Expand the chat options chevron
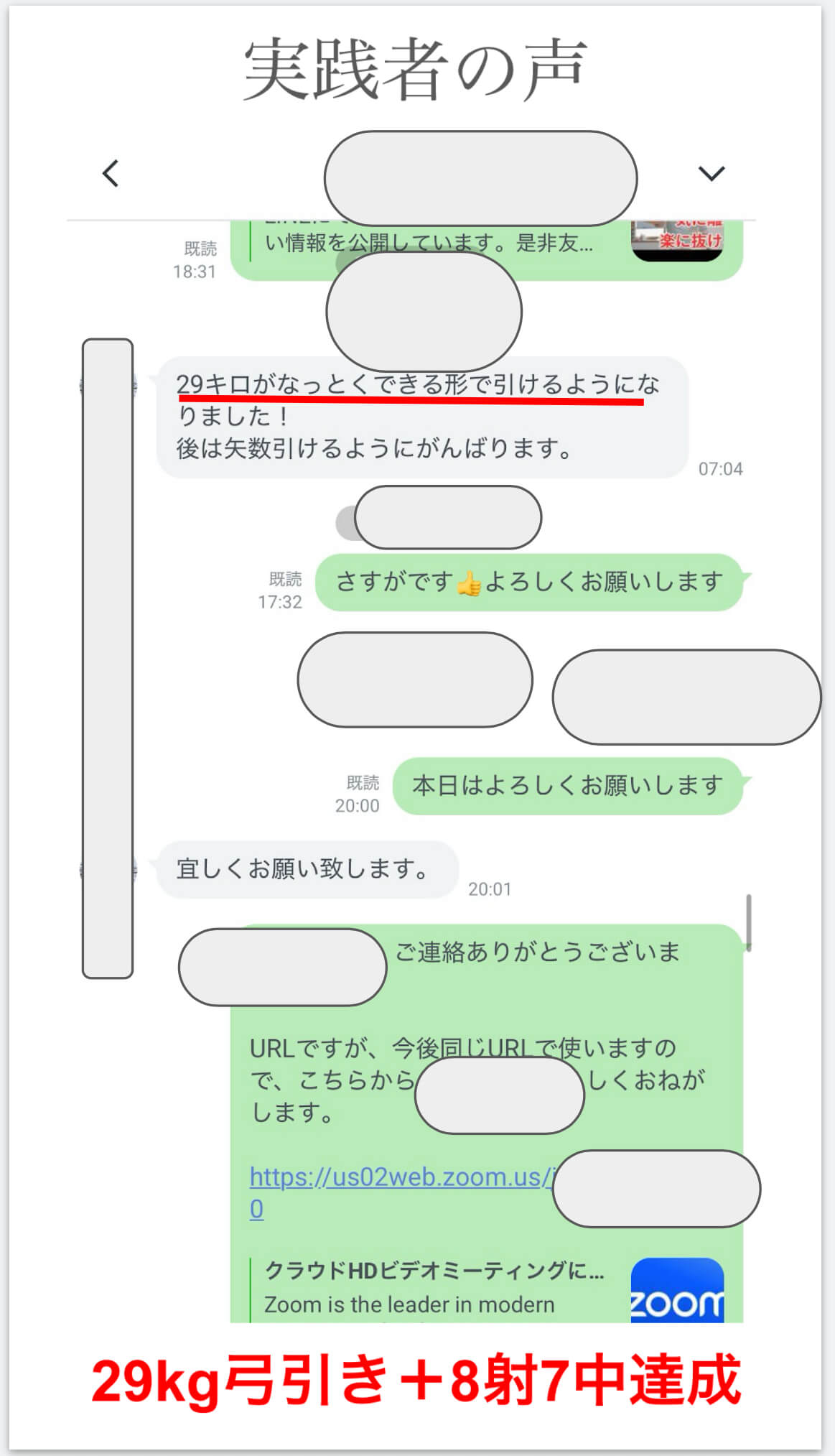This screenshot has height=1456, width=835. pos(712,173)
